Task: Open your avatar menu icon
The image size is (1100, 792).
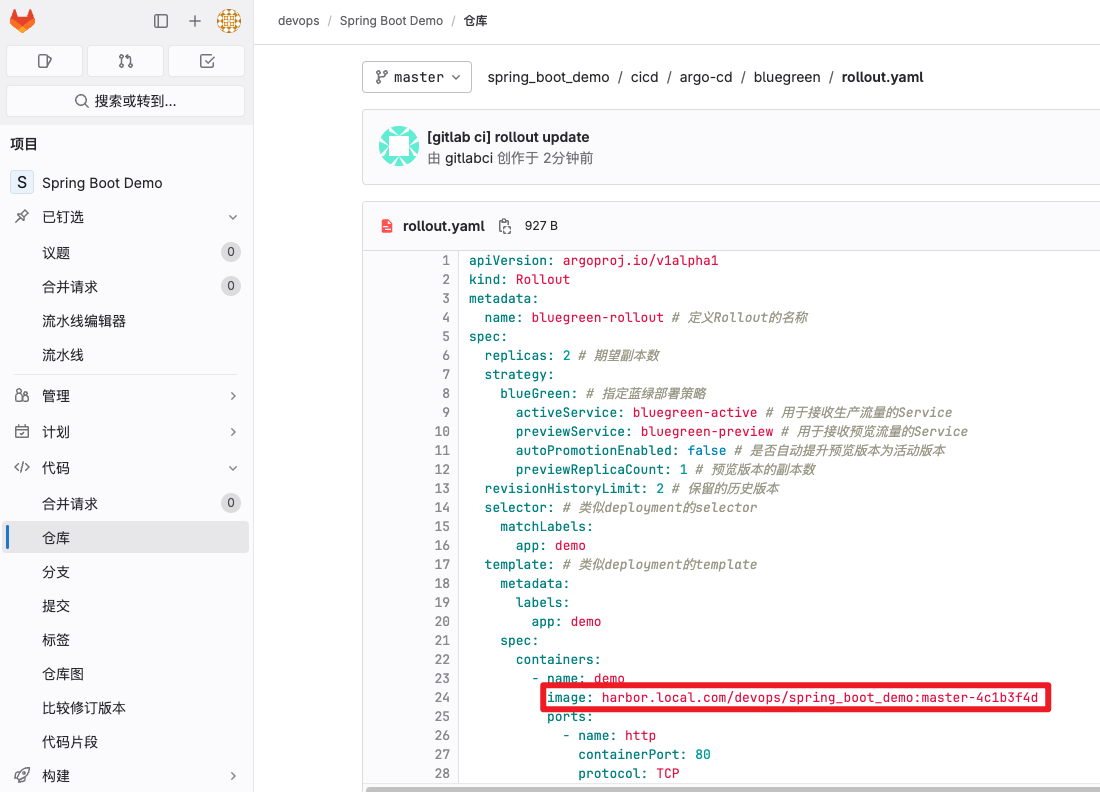Action: tap(229, 20)
